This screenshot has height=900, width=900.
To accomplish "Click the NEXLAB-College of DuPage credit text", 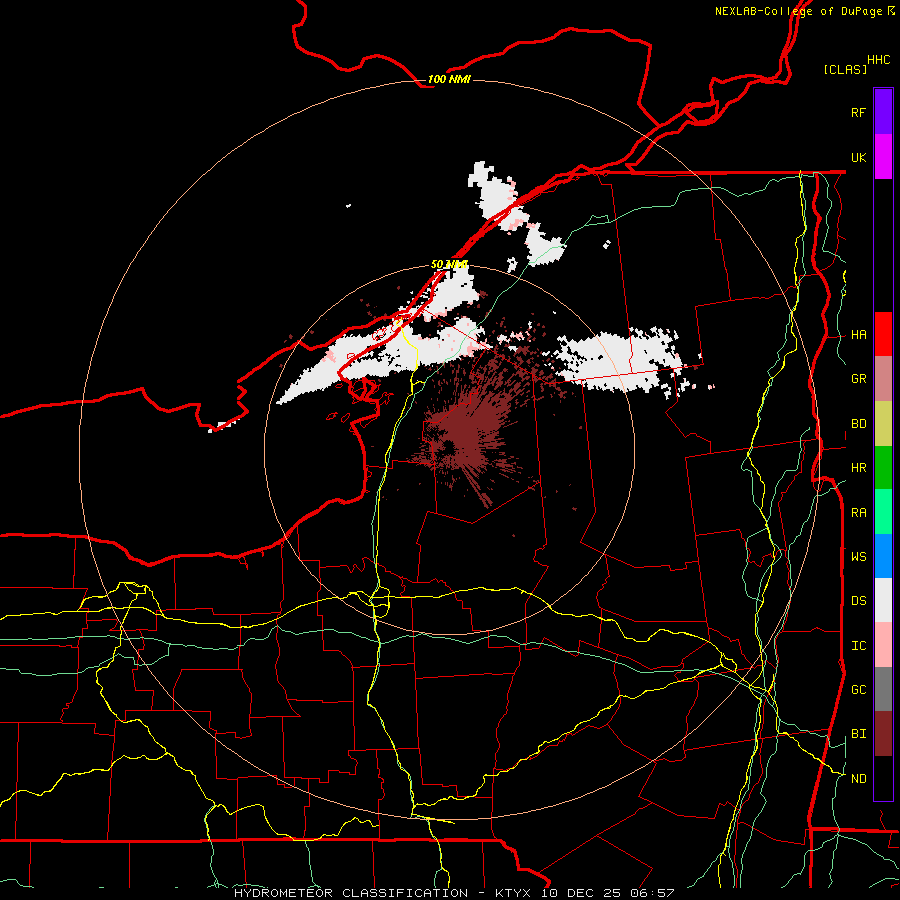I will click(x=799, y=11).
